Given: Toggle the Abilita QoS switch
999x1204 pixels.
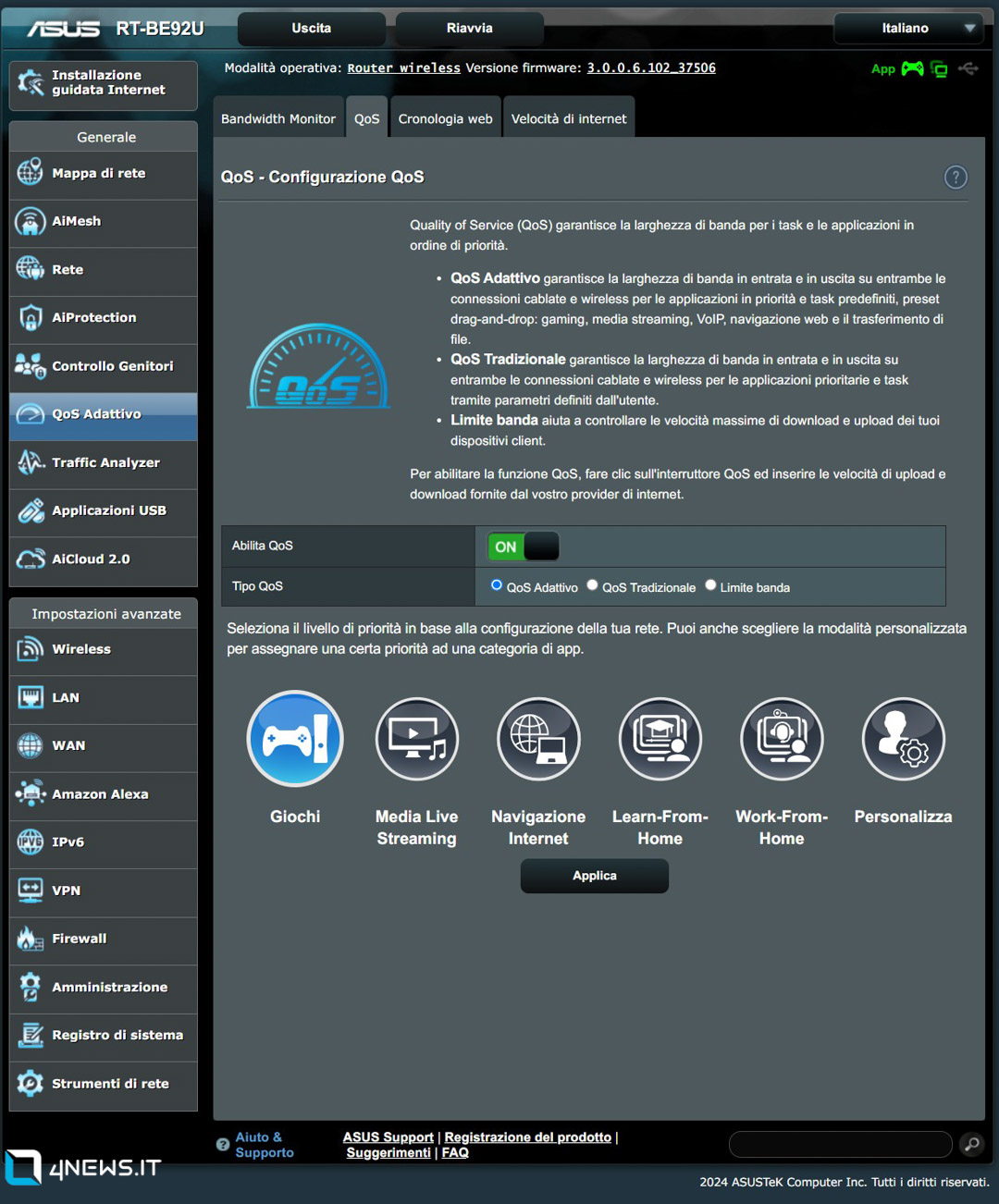Looking at the screenshot, I should pyautogui.click(x=524, y=547).
